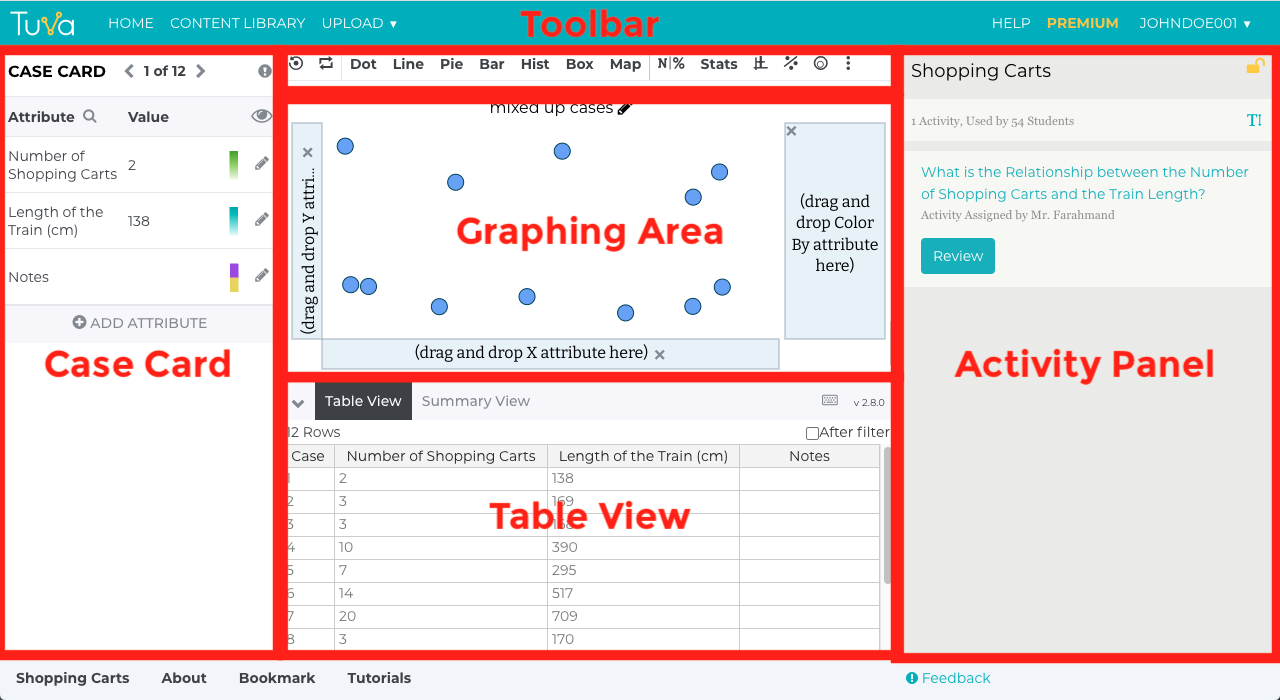This screenshot has width=1280, height=700.
Task: Edit the Number of Shopping Carts attribute
Action: (262, 164)
